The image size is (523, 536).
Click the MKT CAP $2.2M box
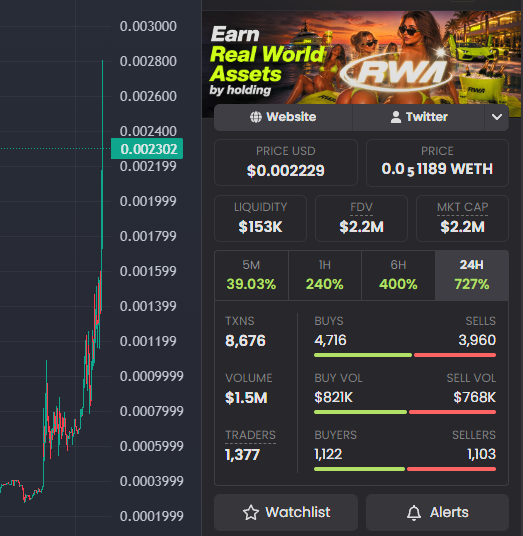coord(462,218)
